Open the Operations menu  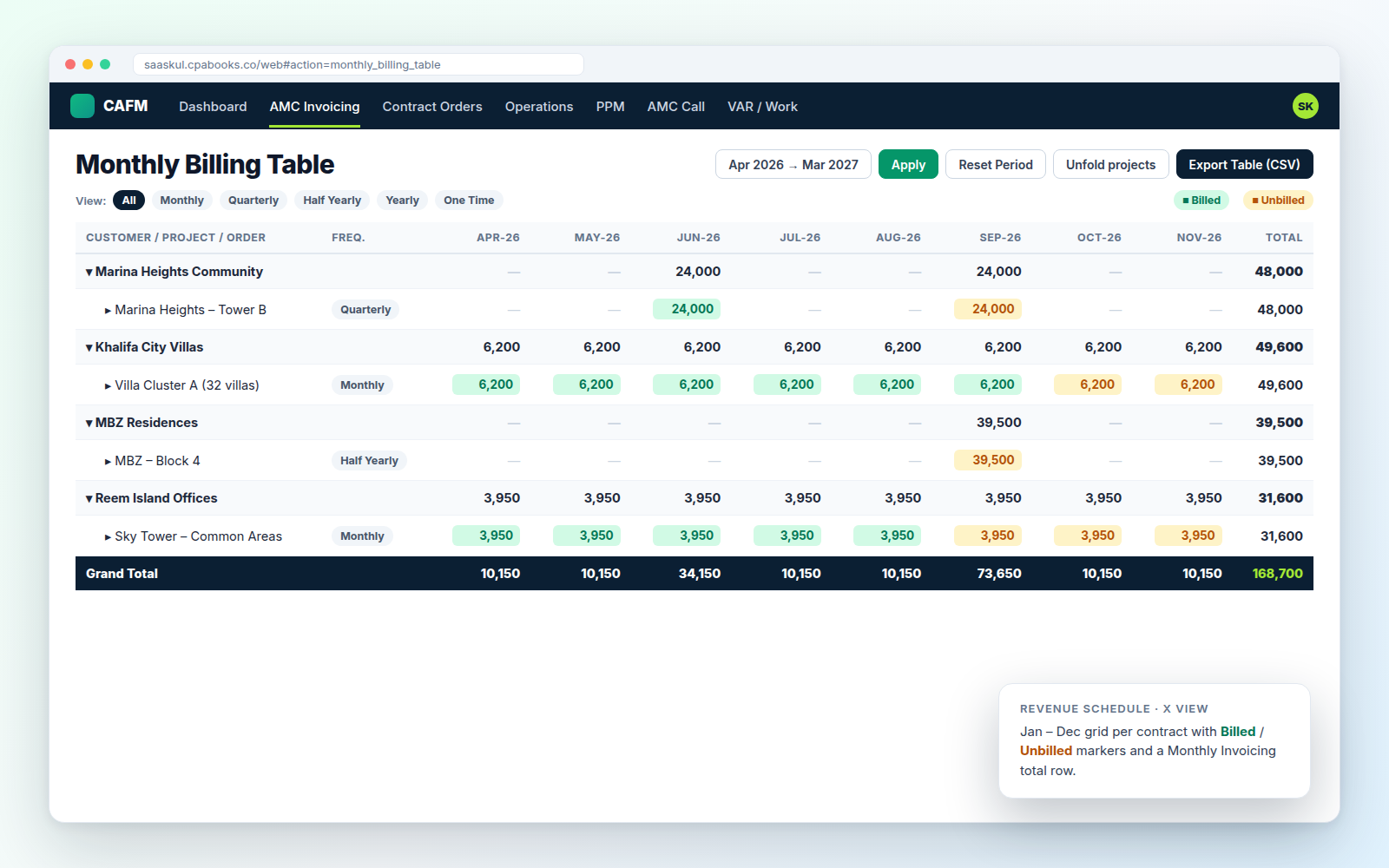click(539, 106)
